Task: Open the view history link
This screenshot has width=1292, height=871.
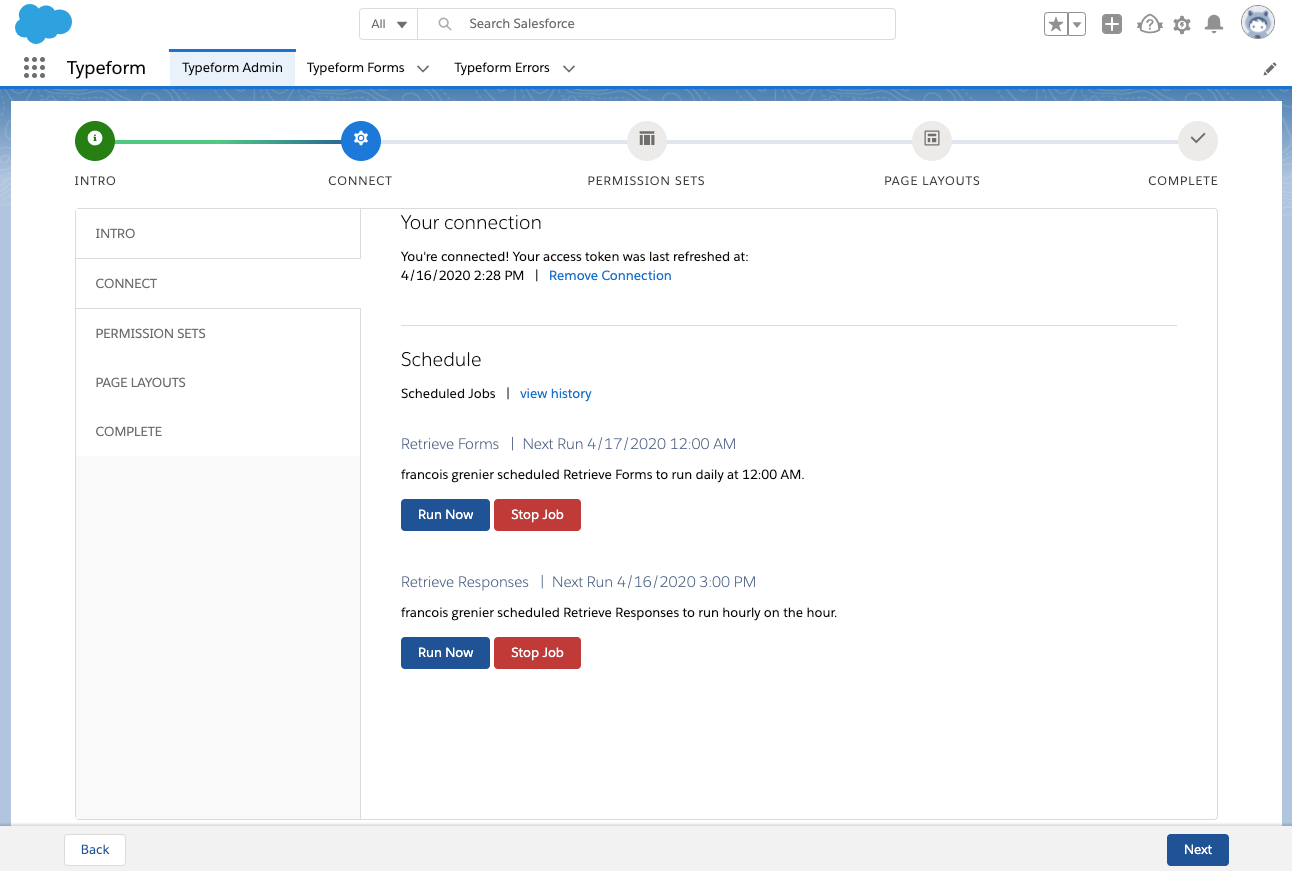Action: pyautogui.click(x=556, y=393)
